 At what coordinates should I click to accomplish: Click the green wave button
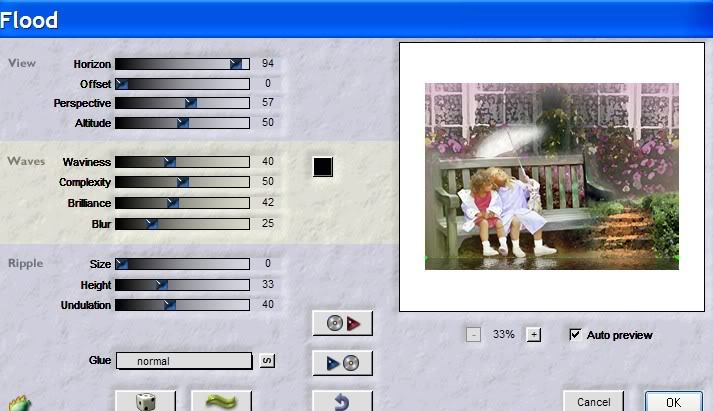[x=221, y=401]
